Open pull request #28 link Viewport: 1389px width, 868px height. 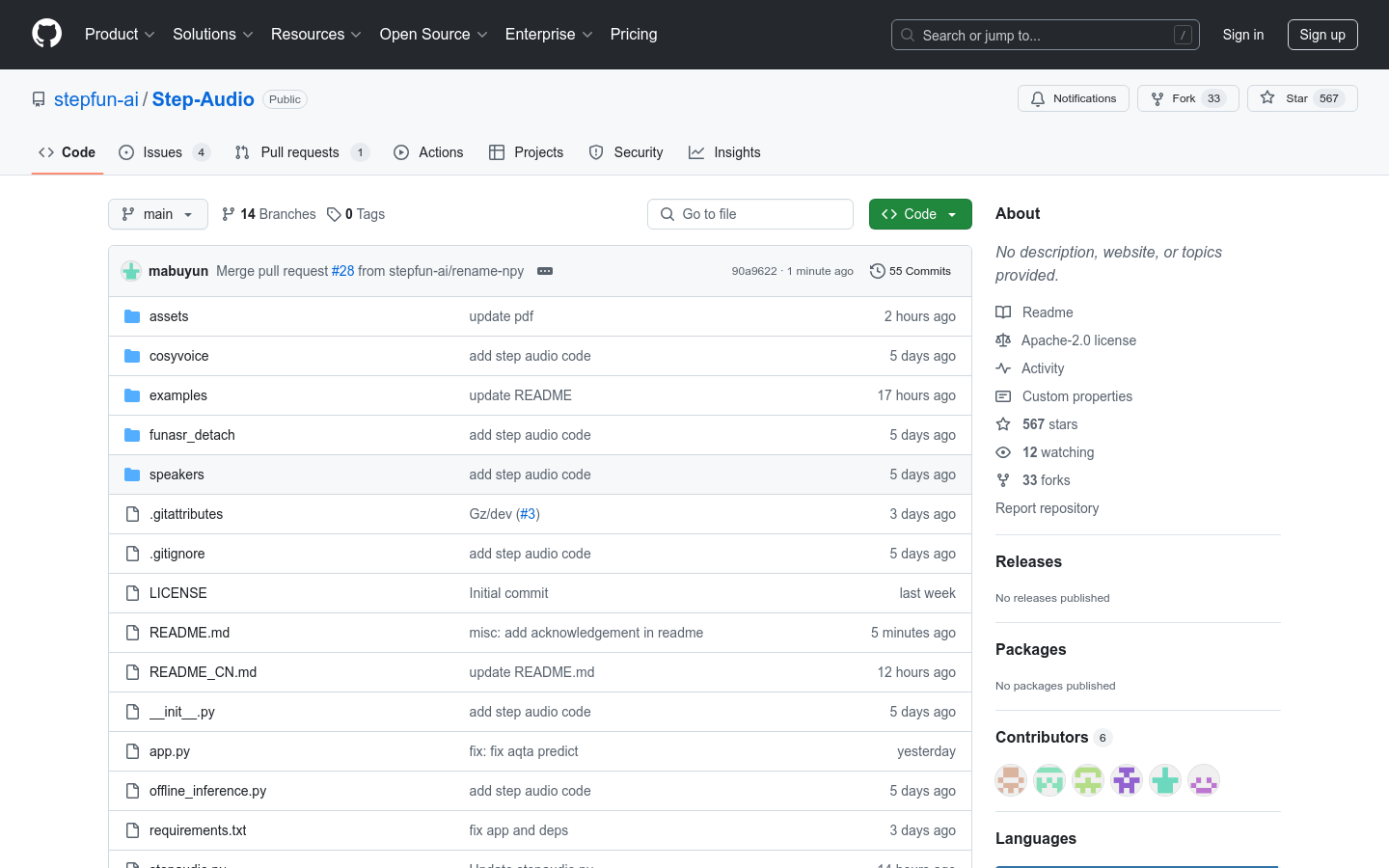tap(342, 271)
